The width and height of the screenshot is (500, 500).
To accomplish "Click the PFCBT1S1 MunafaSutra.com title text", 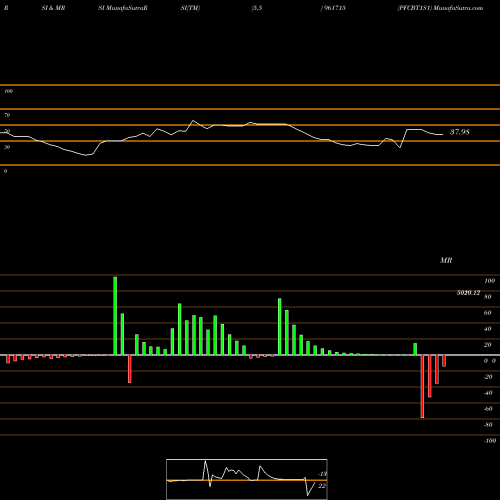I will point(440,8).
